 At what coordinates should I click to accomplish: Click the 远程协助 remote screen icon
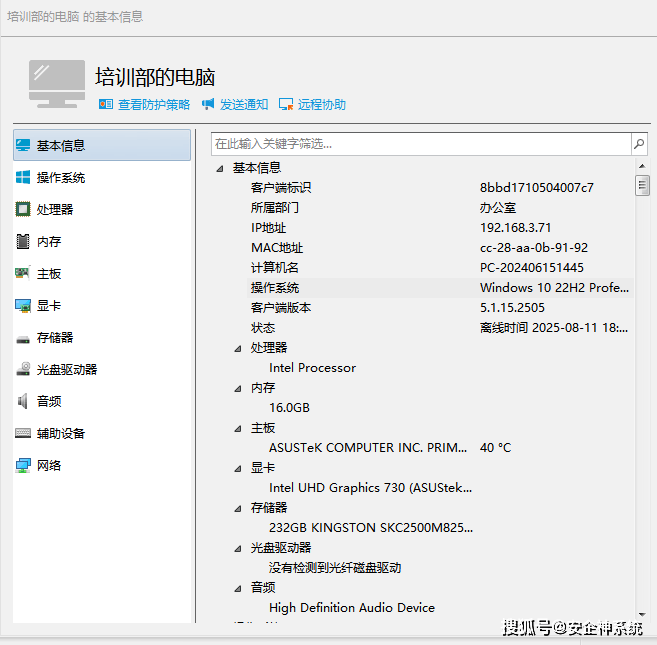286,104
